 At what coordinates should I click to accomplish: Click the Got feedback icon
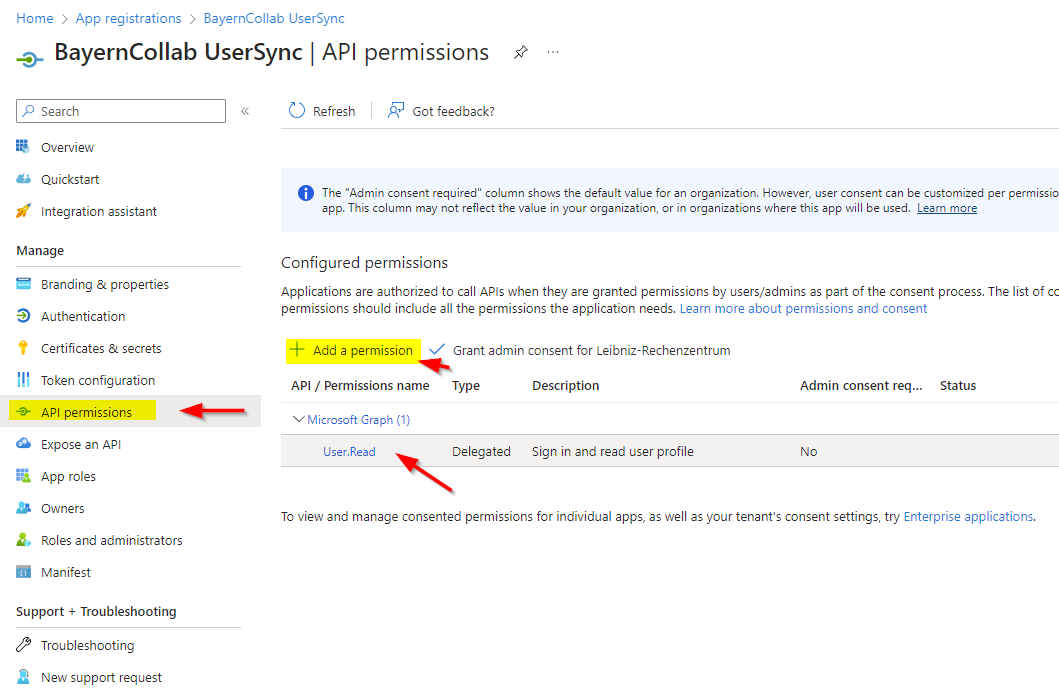(x=397, y=111)
